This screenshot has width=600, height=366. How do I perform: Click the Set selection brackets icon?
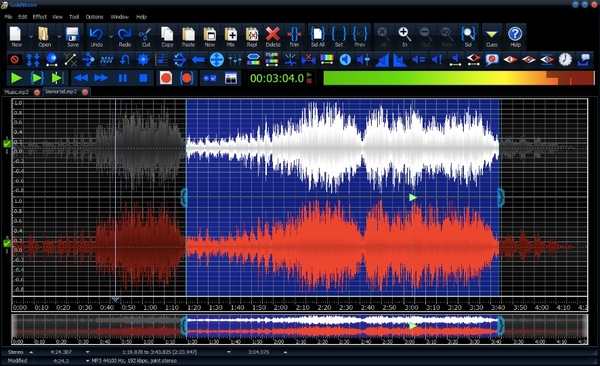pyautogui.click(x=339, y=34)
